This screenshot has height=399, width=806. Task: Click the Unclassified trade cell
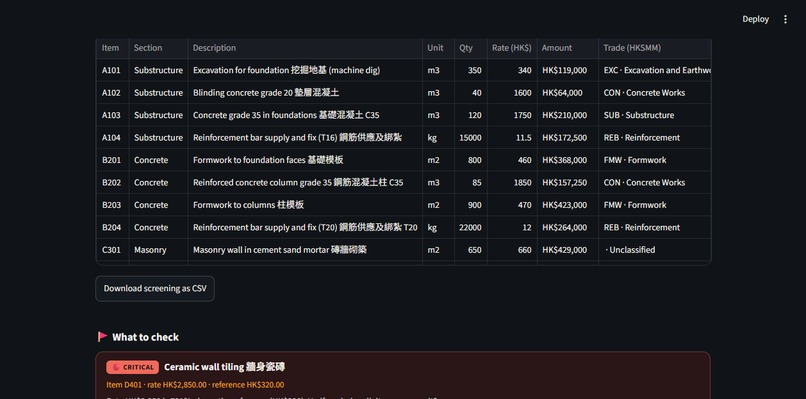pos(655,250)
